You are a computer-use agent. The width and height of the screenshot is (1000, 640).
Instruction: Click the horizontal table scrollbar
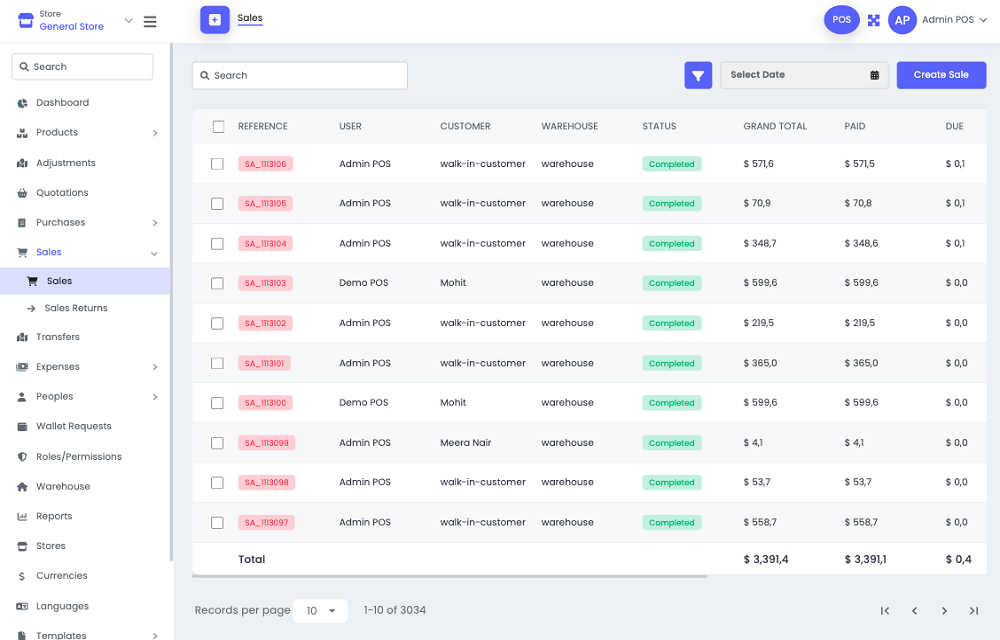tap(450, 576)
